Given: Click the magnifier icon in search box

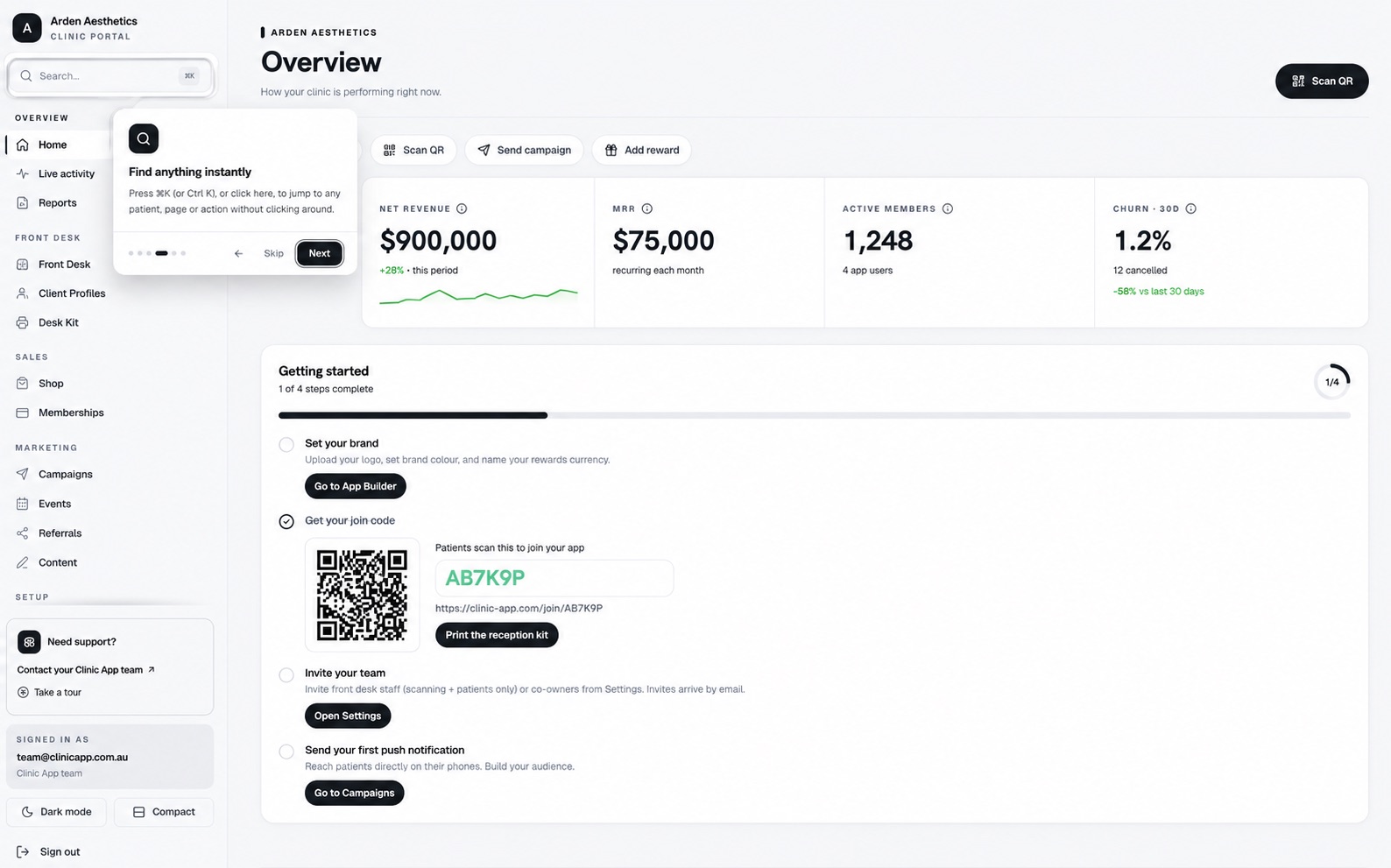Looking at the screenshot, I should [26, 76].
